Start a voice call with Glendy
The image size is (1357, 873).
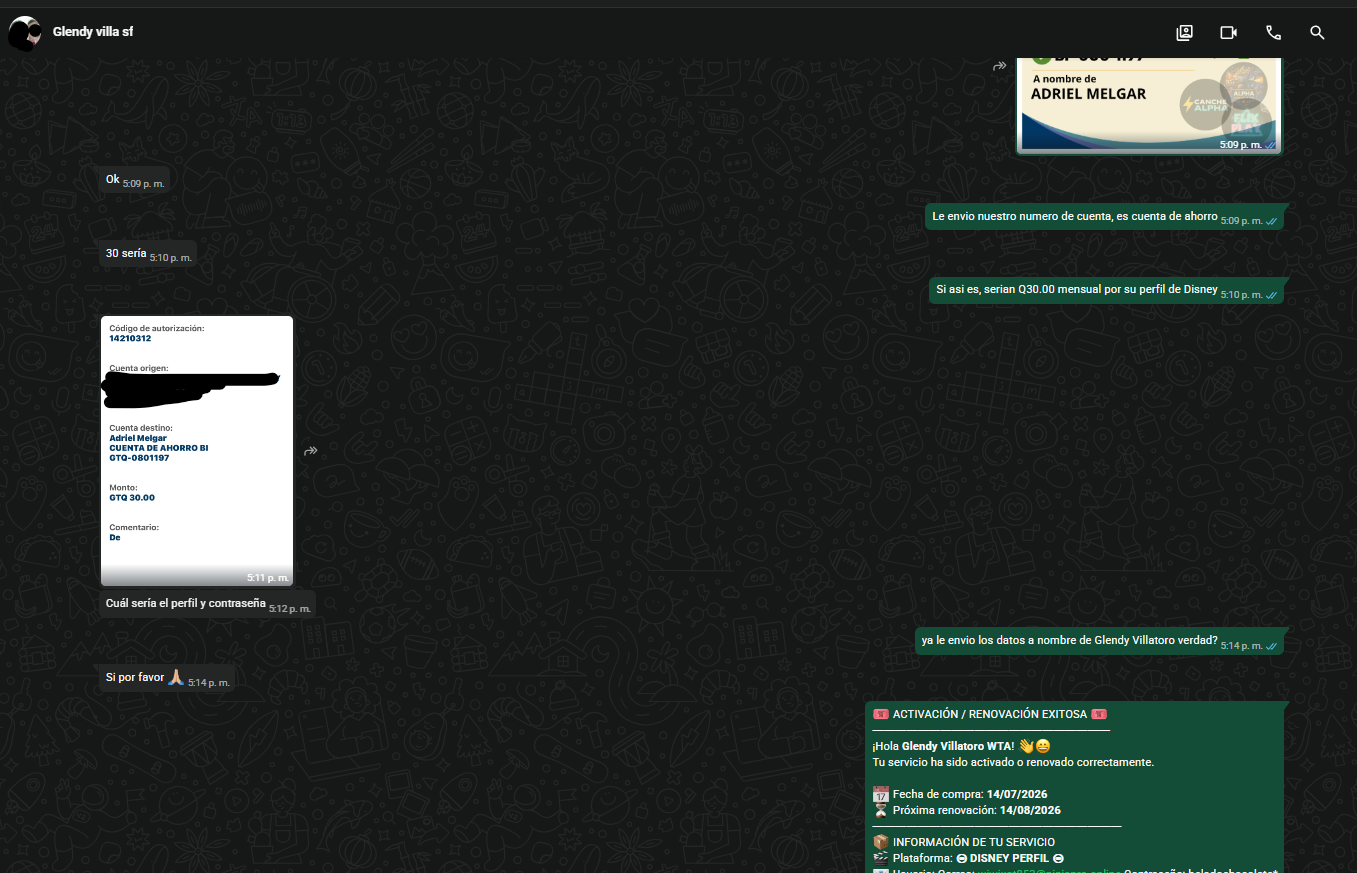tap(1273, 33)
